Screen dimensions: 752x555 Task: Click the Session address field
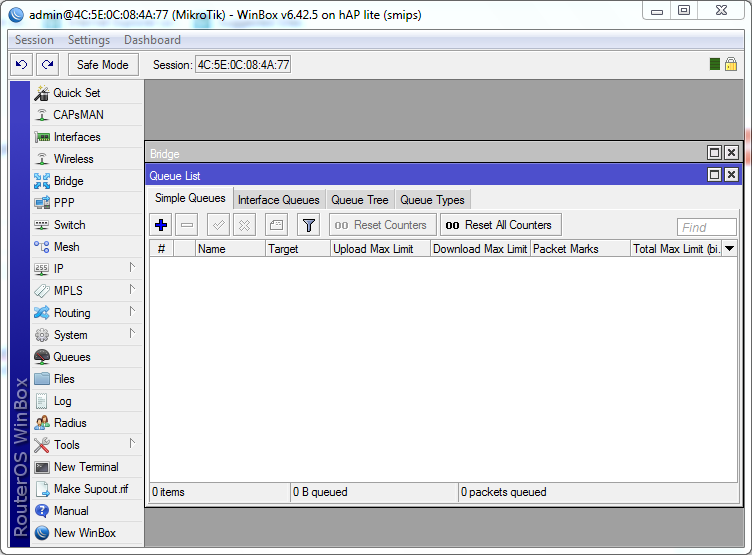(x=243, y=65)
